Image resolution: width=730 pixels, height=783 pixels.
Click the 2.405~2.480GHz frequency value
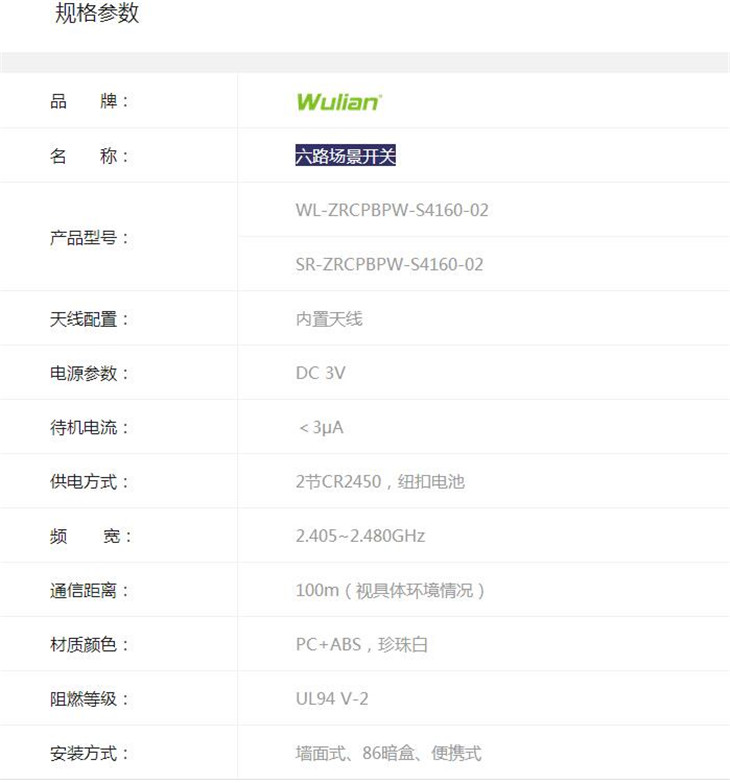(360, 536)
